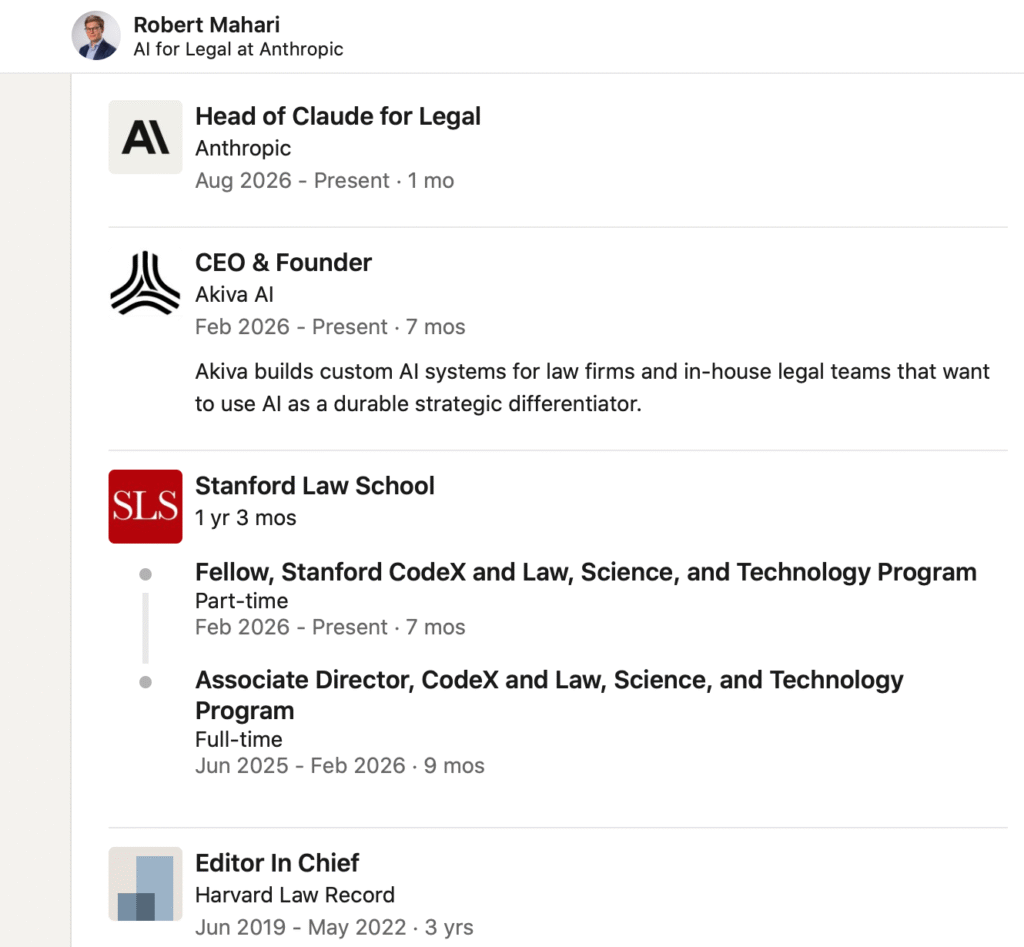Click the Fellow, Stanford CodeX role title
1024x947 pixels.
click(586, 572)
